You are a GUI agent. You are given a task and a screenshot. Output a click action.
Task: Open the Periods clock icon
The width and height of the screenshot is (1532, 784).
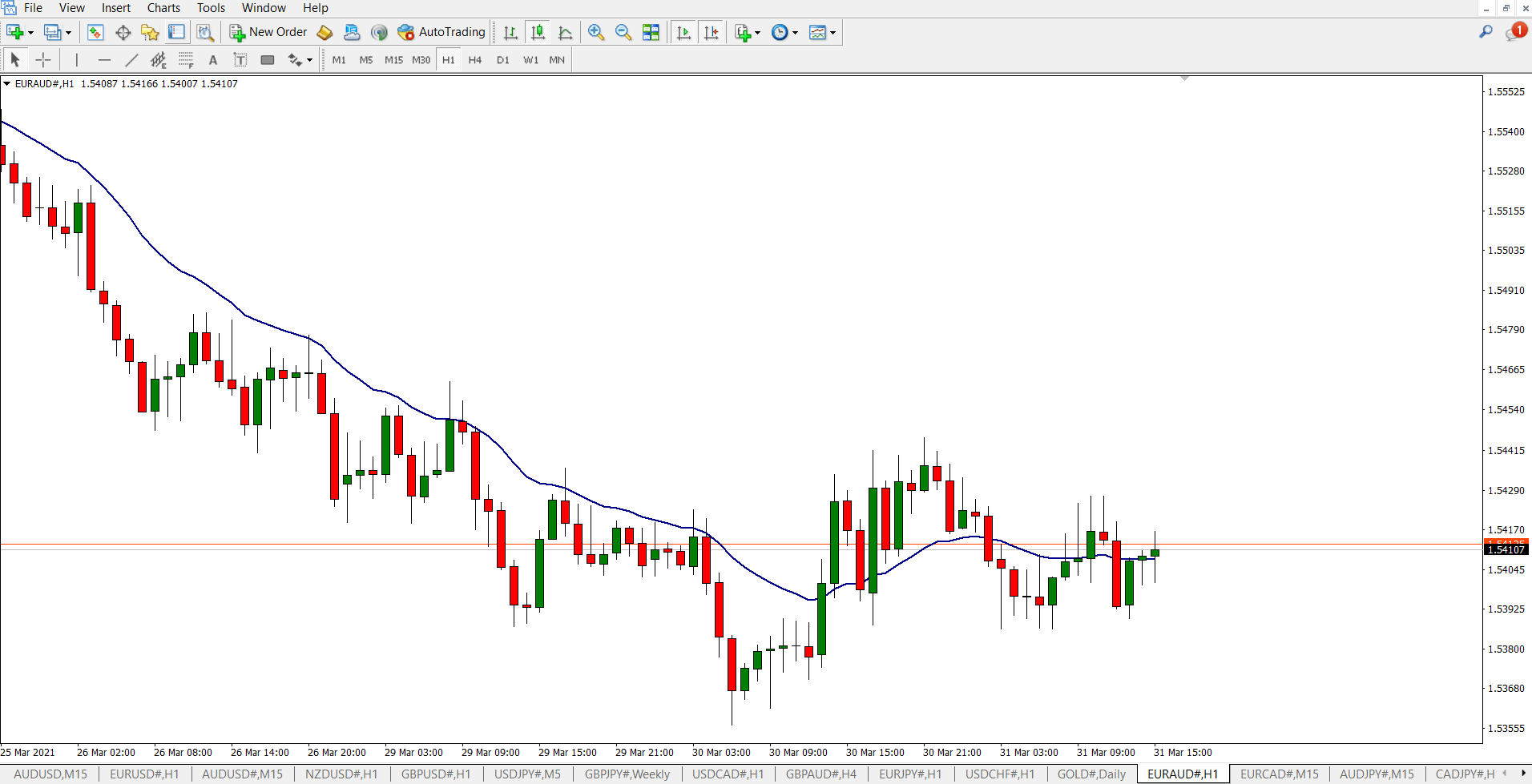pyautogui.click(x=780, y=32)
